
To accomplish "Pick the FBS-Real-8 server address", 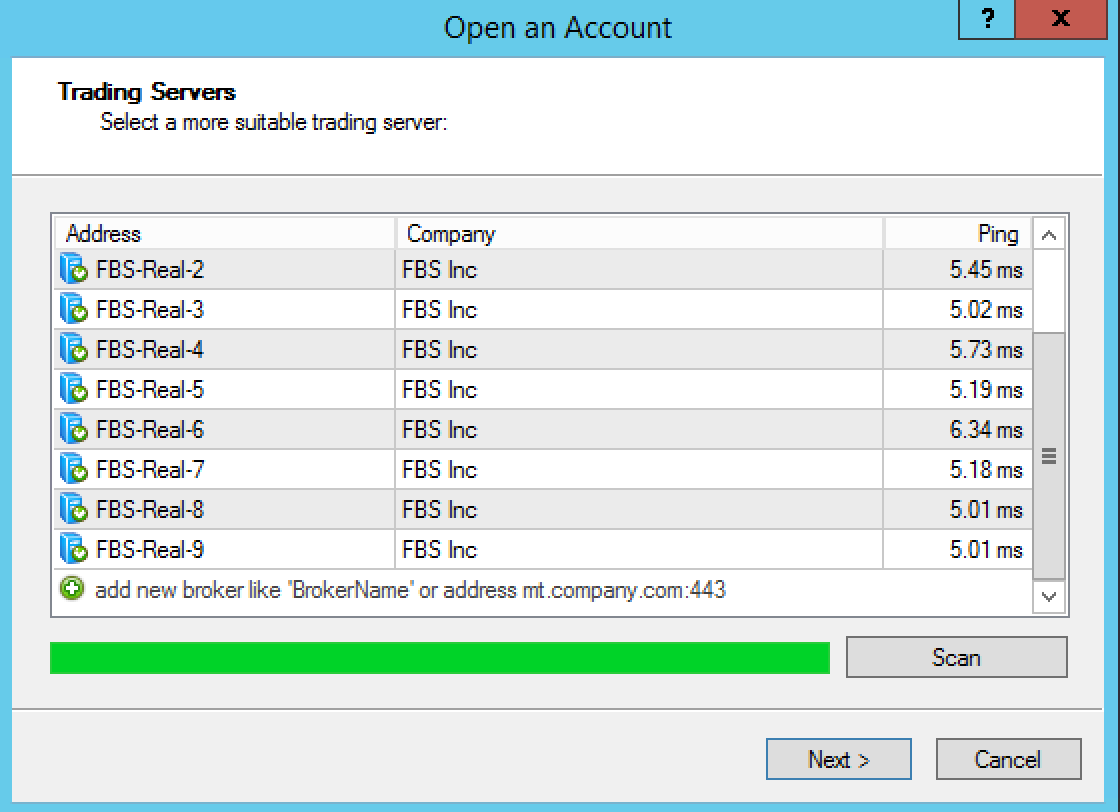I will click(150, 509).
